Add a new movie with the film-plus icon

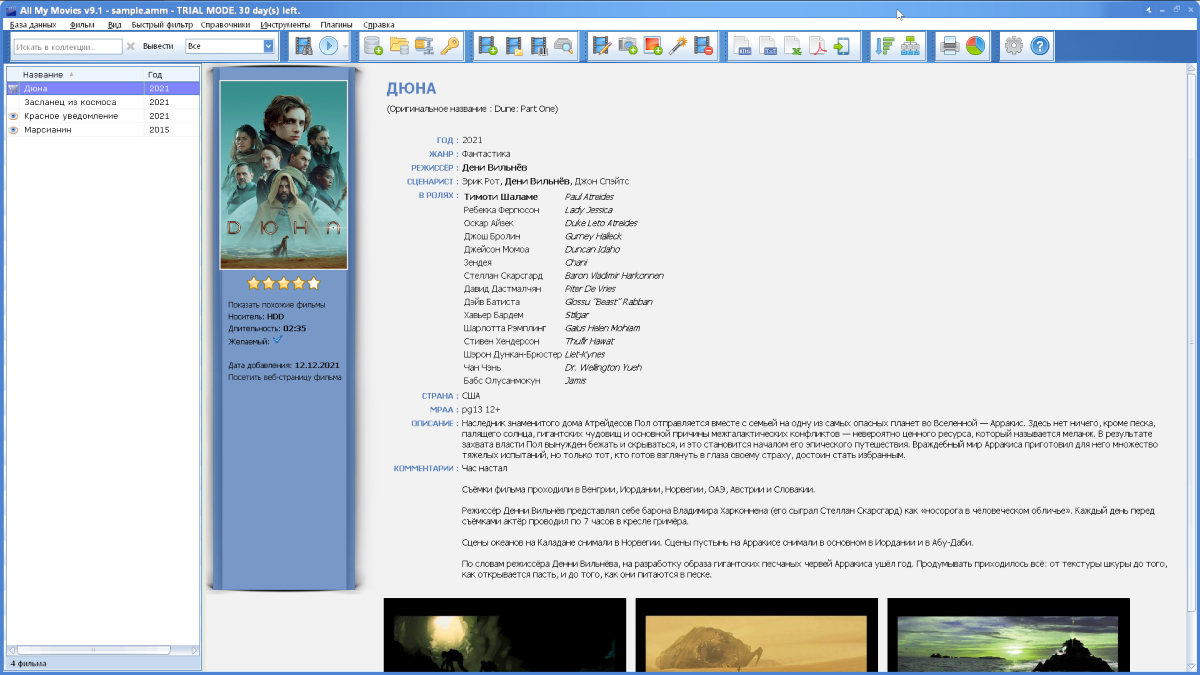488,46
